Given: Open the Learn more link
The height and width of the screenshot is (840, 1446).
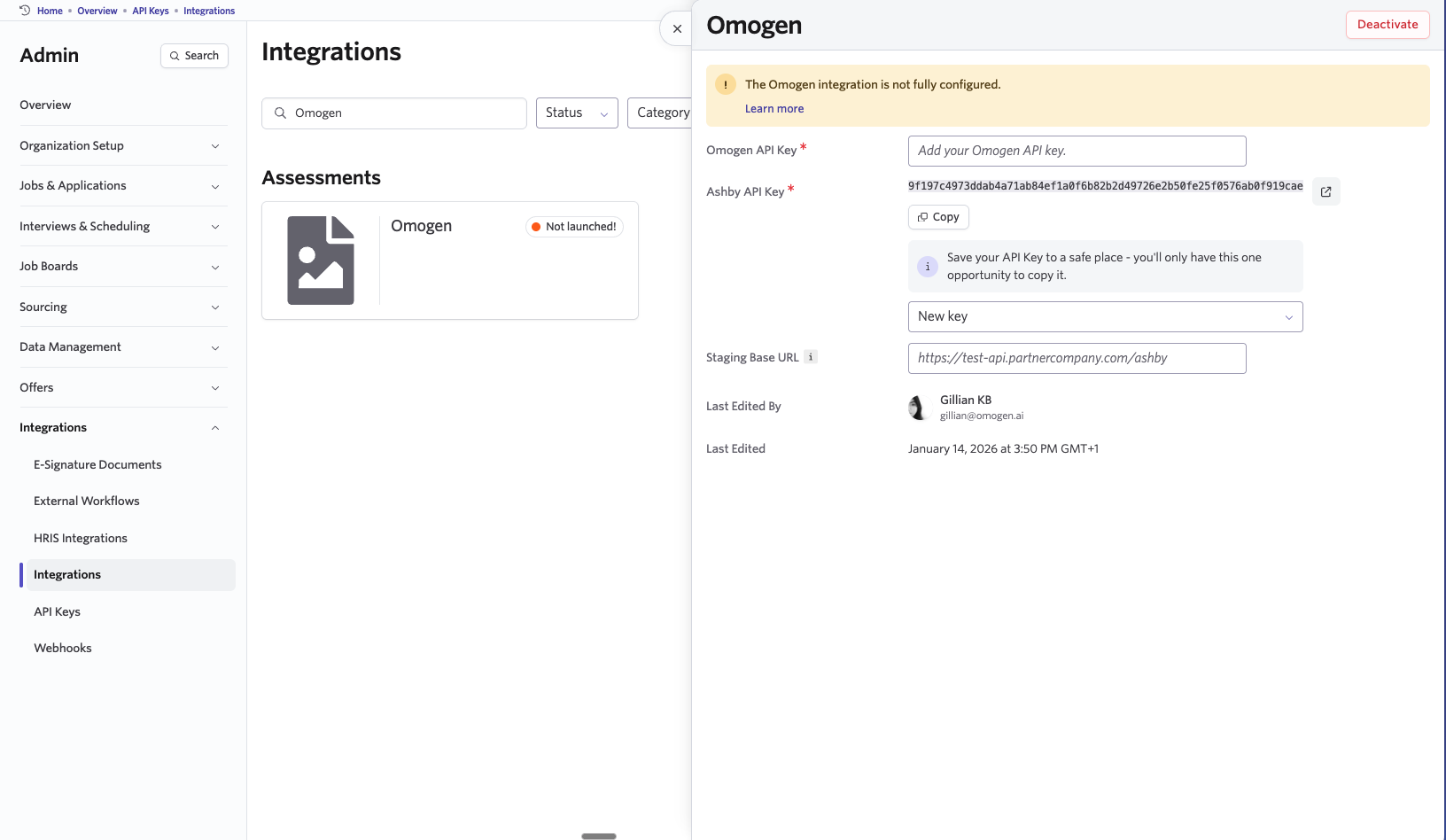Looking at the screenshot, I should tap(774, 108).
